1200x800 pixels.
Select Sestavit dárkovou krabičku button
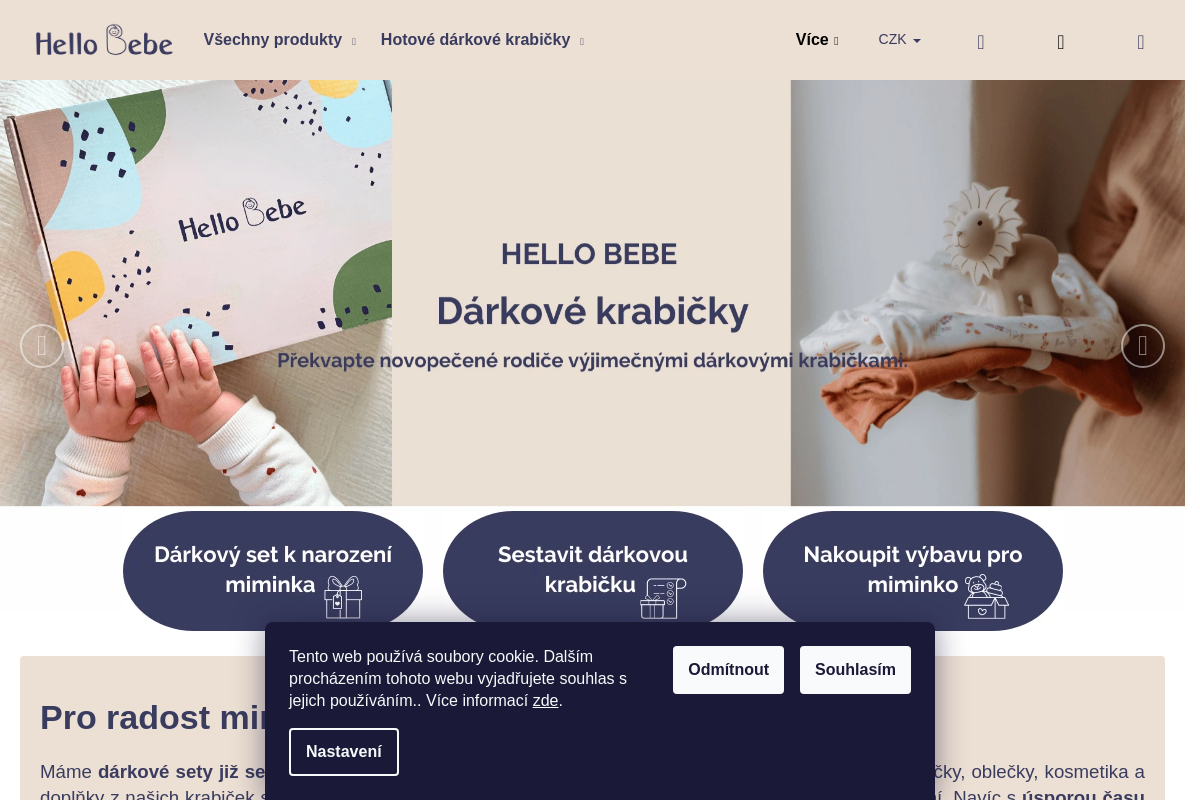coord(593,571)
